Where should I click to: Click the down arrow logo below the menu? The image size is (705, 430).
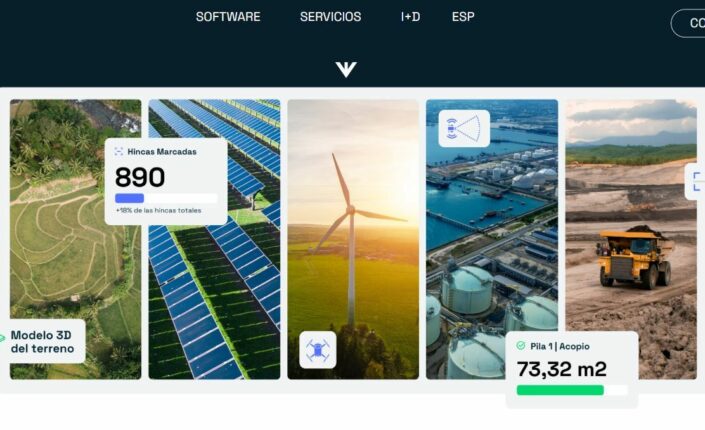[x=346, y=69]
